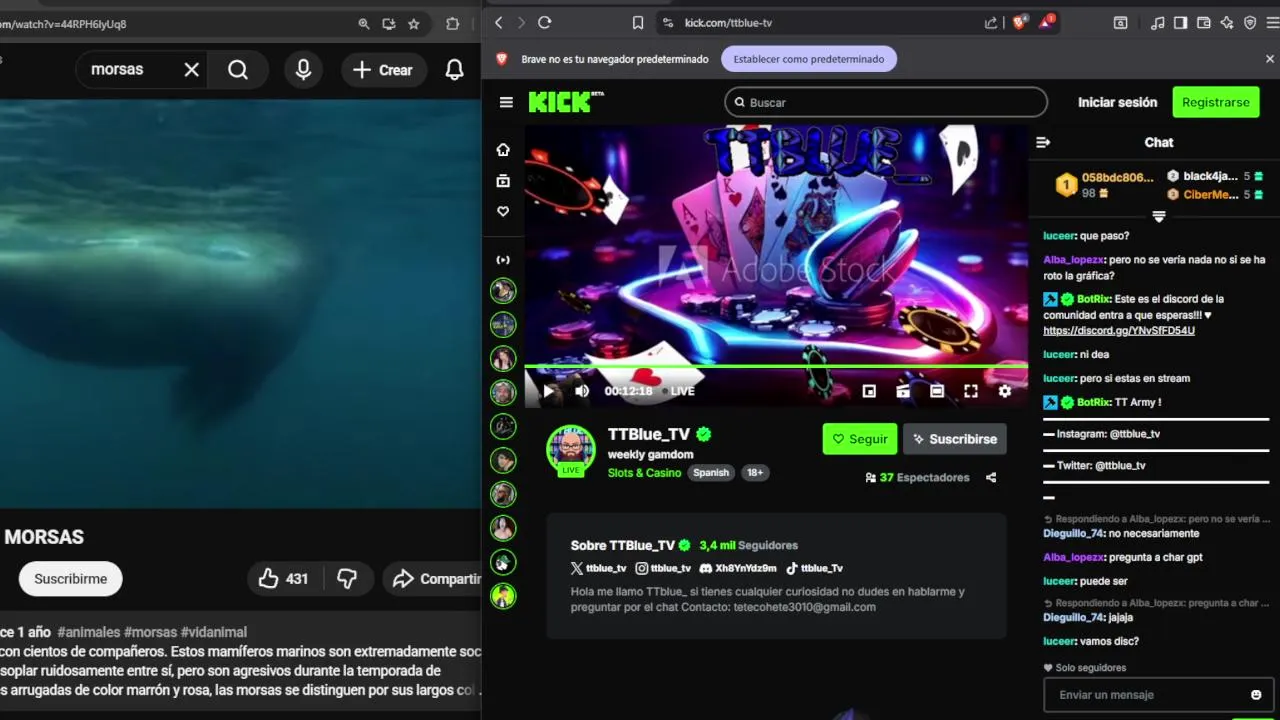Share the TTBlue_TV stream via the share icon

click(x=991, y=478)
